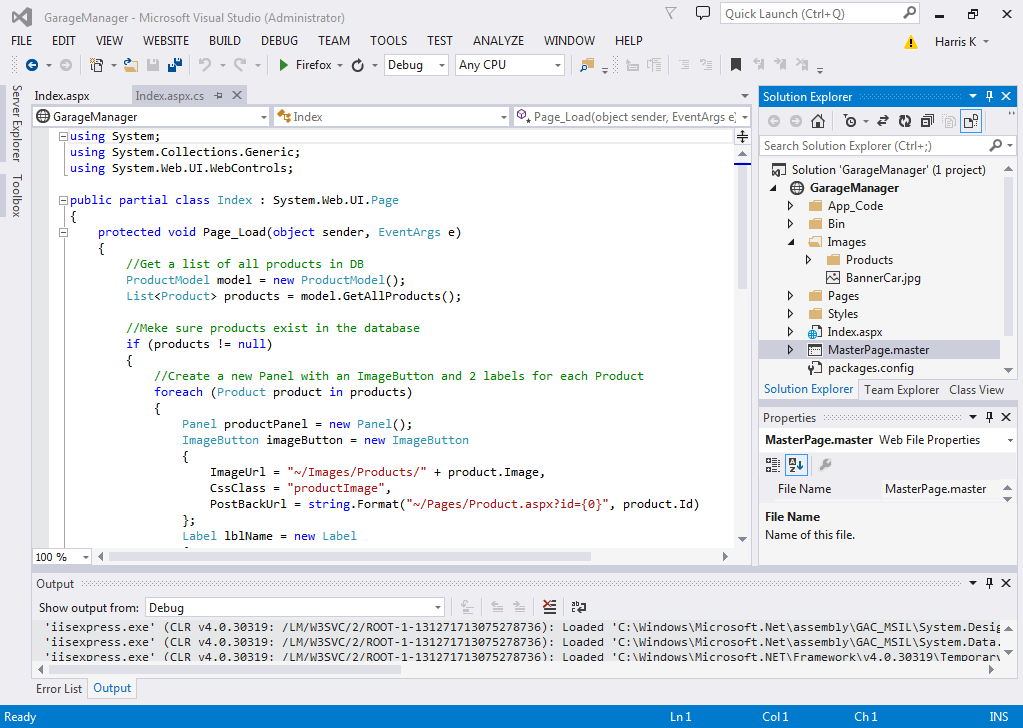Open the feedback speech bubble icon
1023x728 pixels.
coord(703,14)
